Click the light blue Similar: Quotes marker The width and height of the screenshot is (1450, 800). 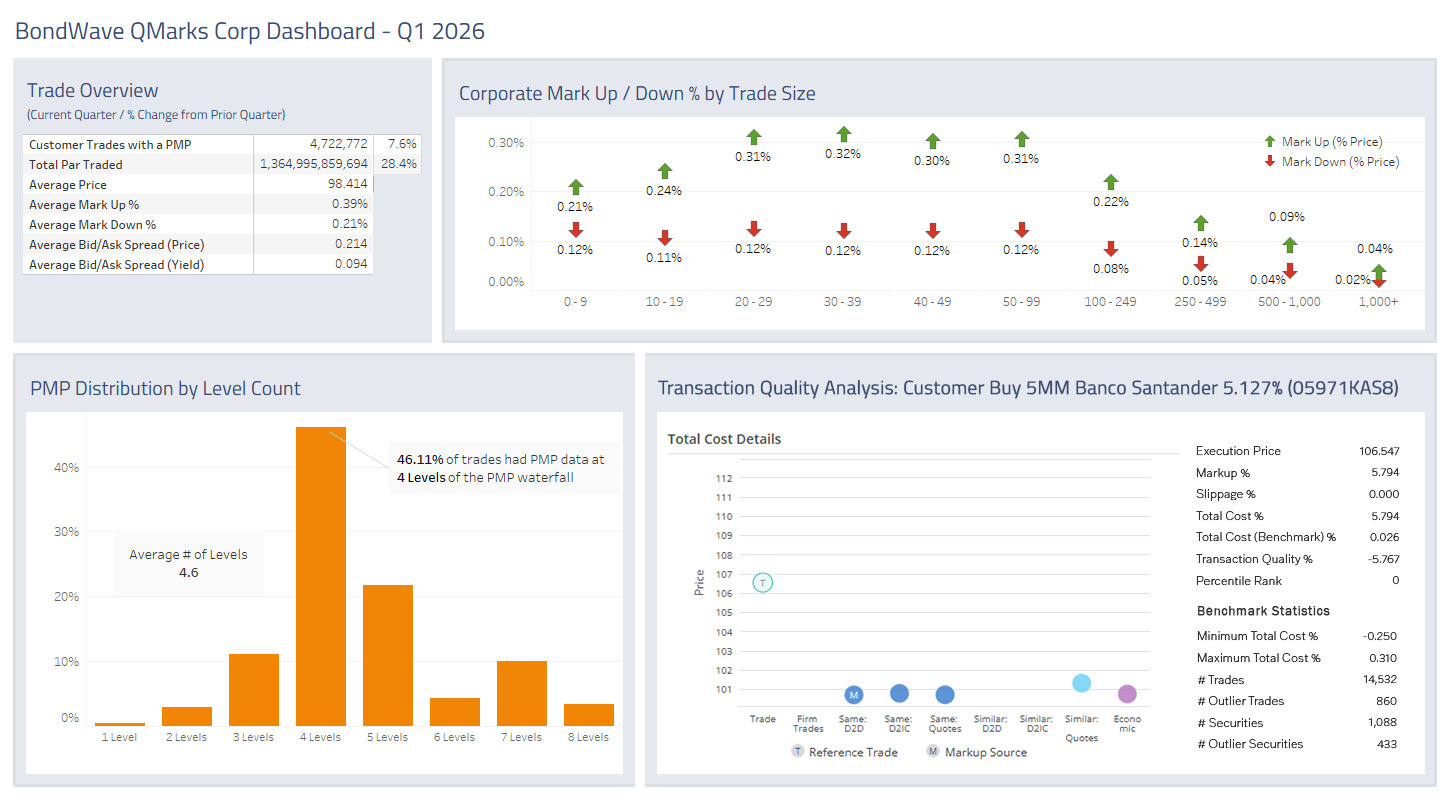[1081, 683]
